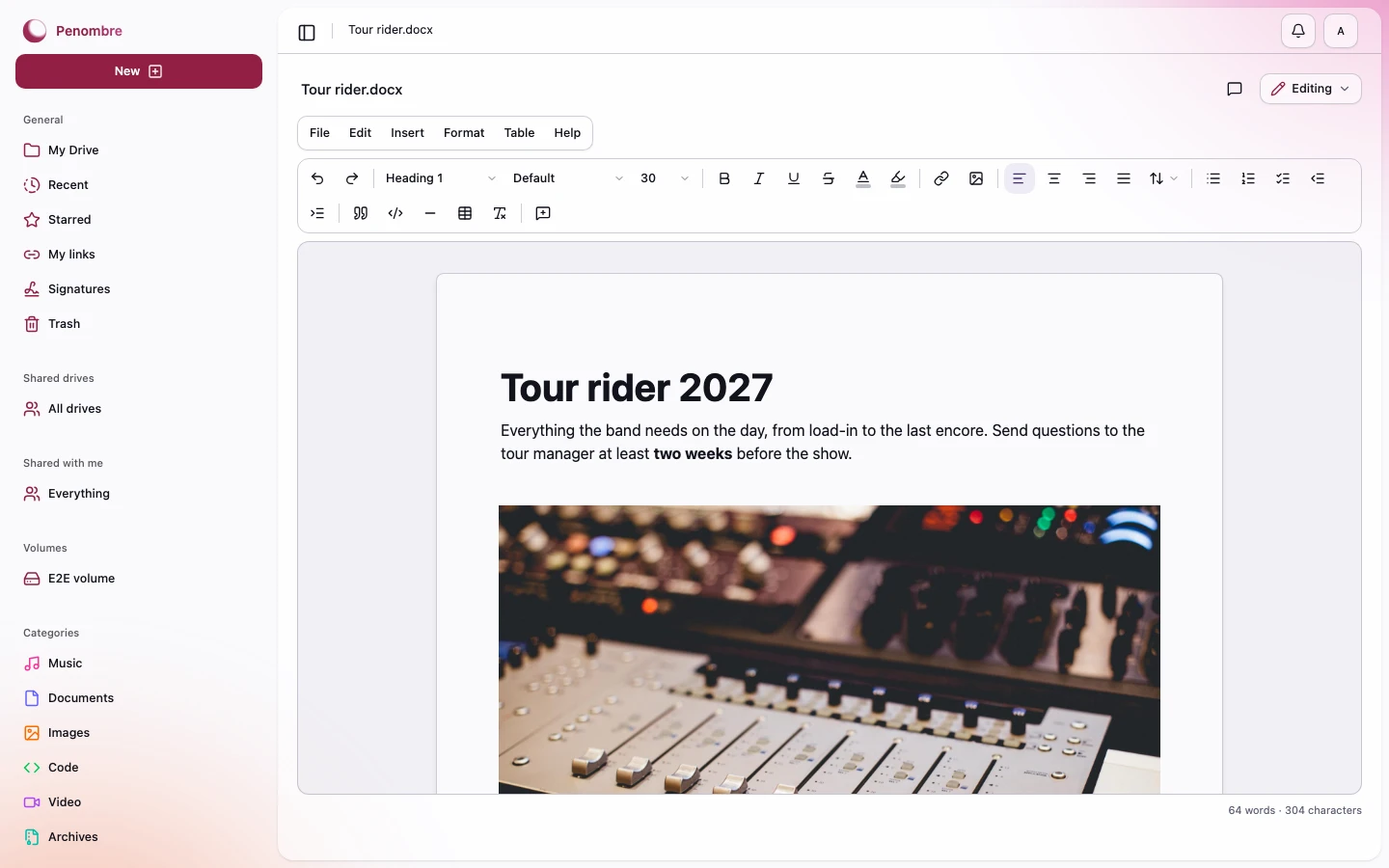Insert a blockquote

(x=361, y=213)
